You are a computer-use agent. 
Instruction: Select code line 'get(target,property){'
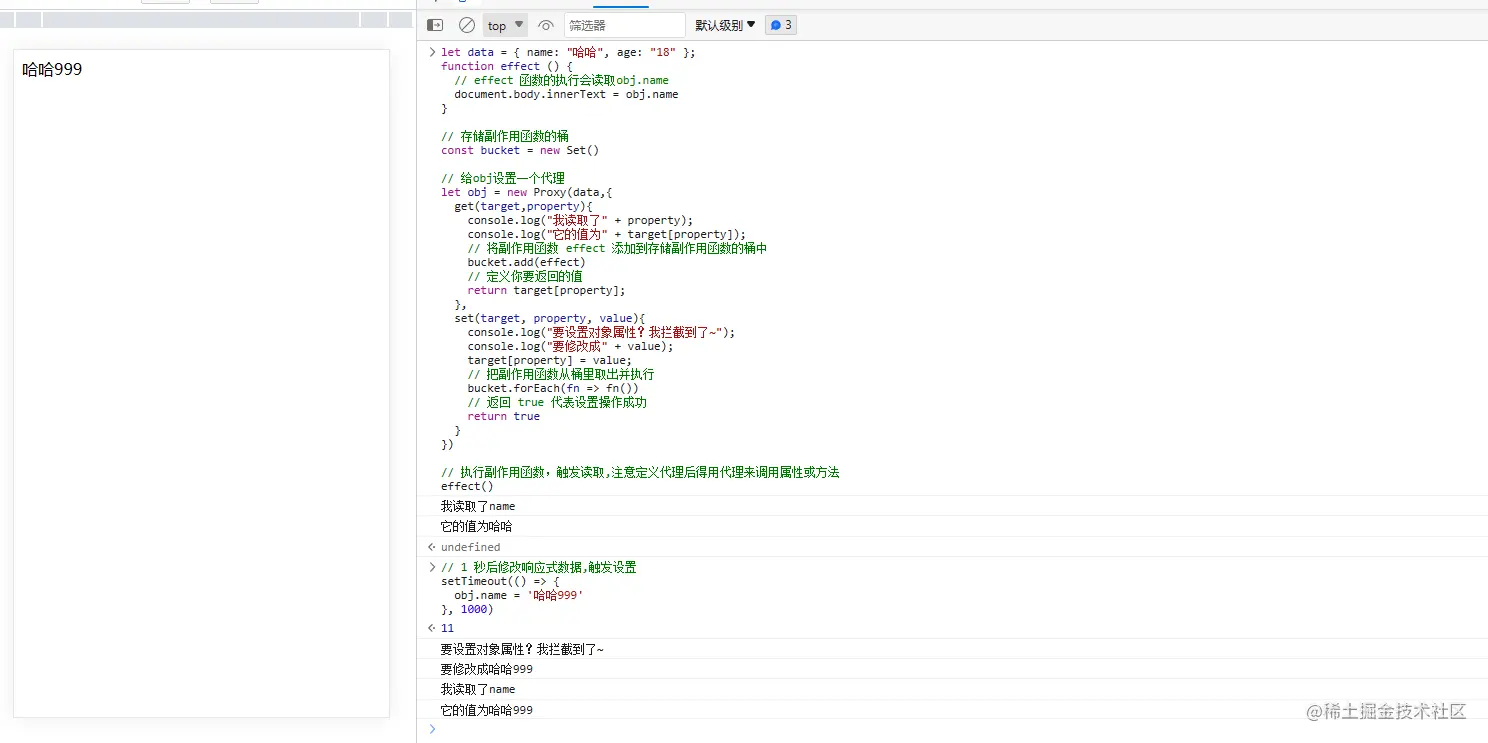(523, 206)
